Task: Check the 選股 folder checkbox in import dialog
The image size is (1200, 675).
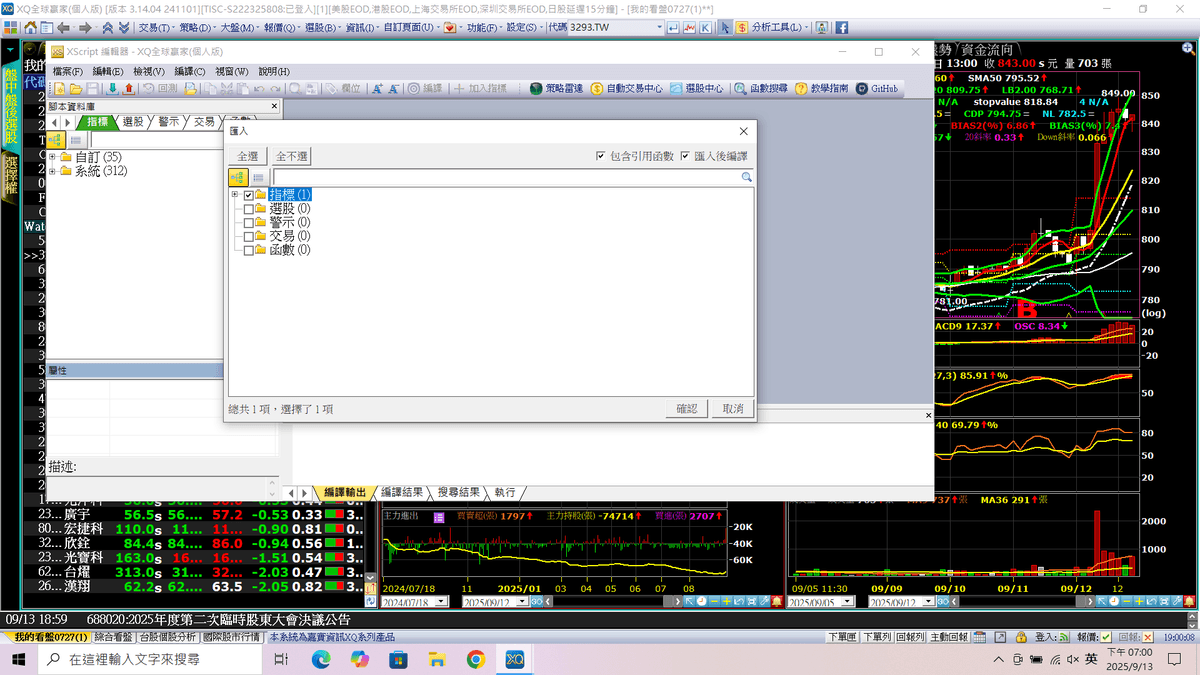Action: (x=249, y=209)
